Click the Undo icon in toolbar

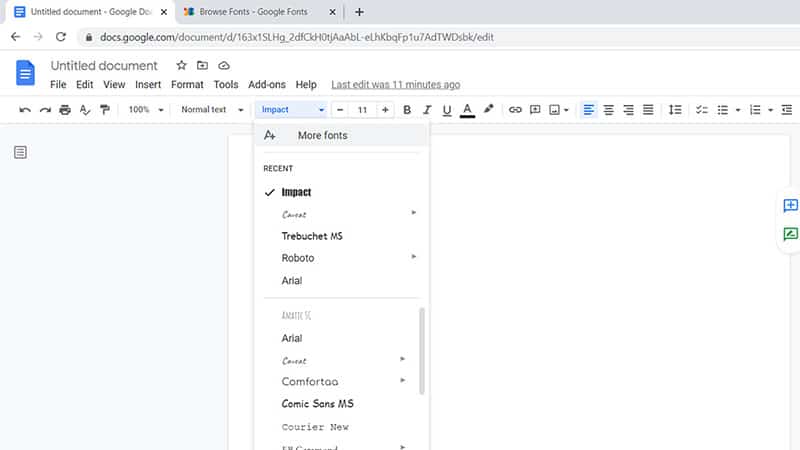(x=24, y=110)
